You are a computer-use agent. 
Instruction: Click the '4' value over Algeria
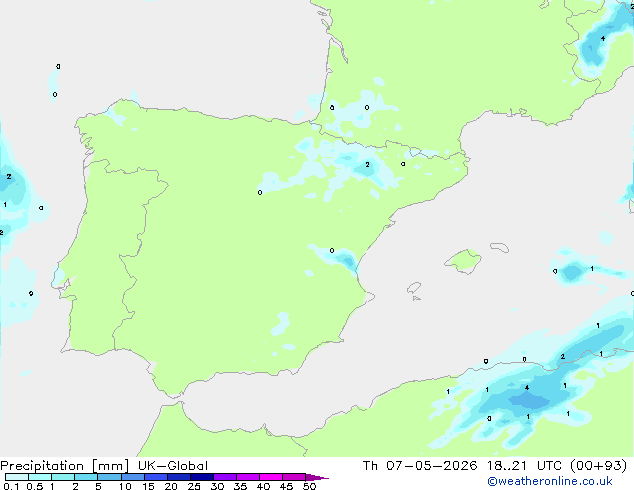(x=526, y=388)
